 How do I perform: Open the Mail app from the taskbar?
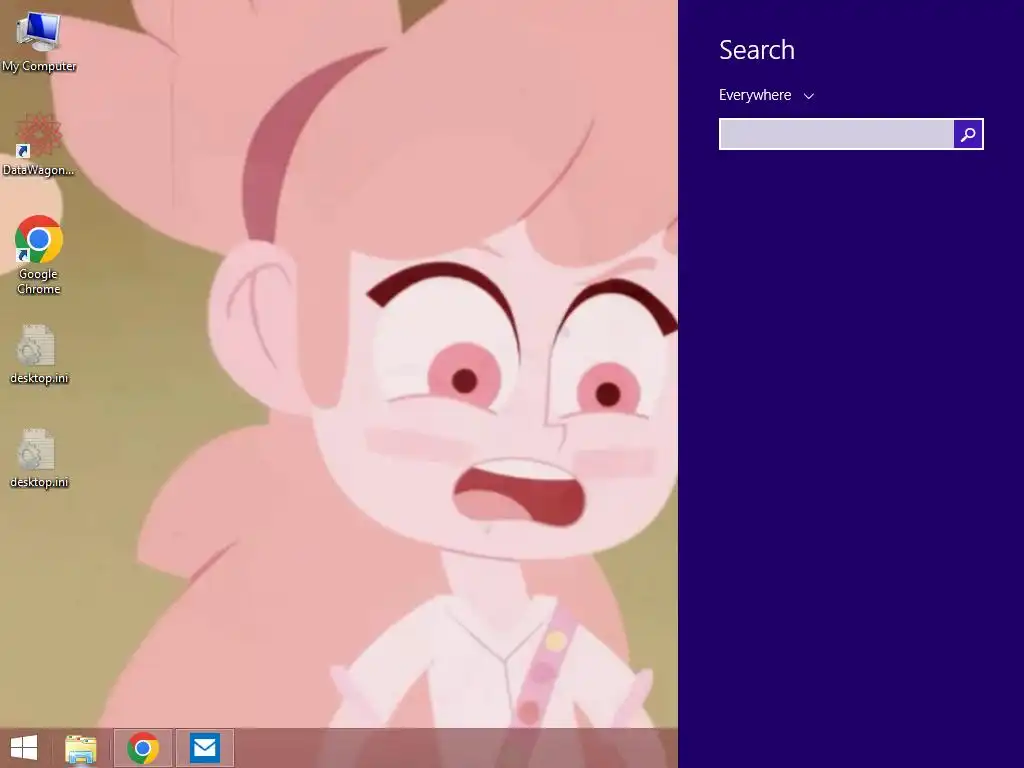point(204,748)
